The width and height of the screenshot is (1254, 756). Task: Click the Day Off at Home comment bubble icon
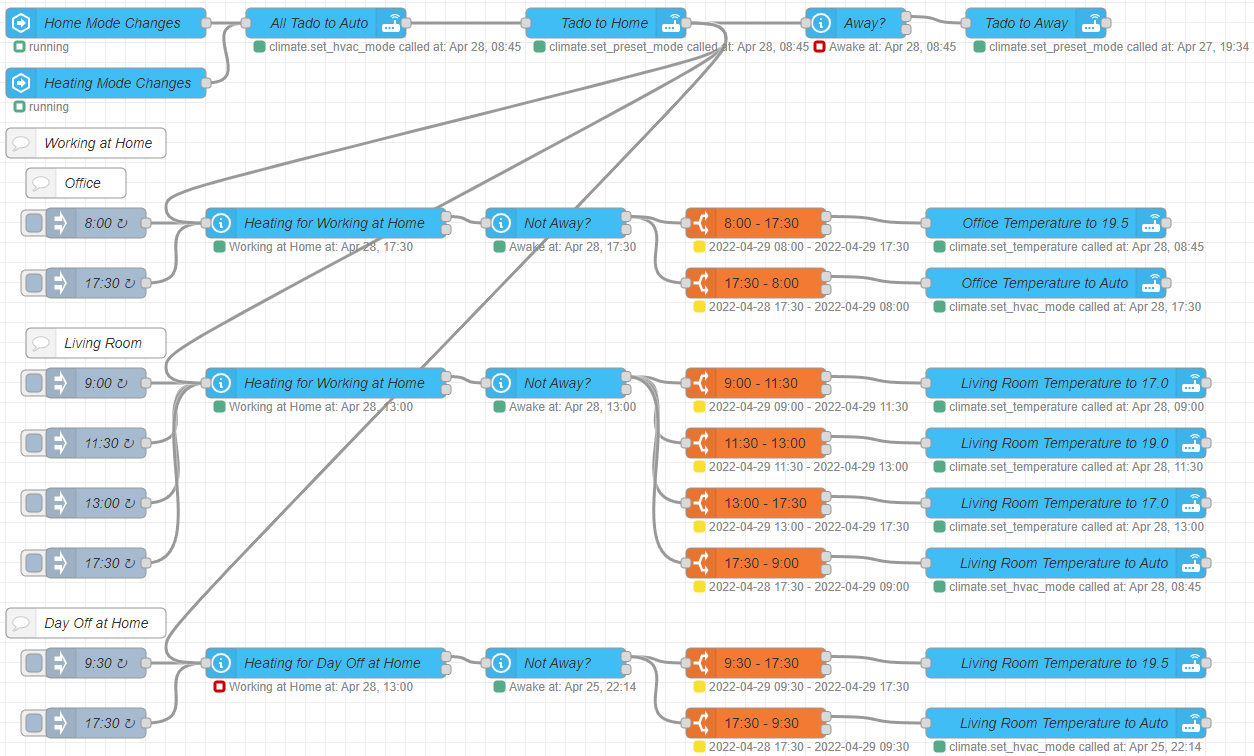click(21, 623)
